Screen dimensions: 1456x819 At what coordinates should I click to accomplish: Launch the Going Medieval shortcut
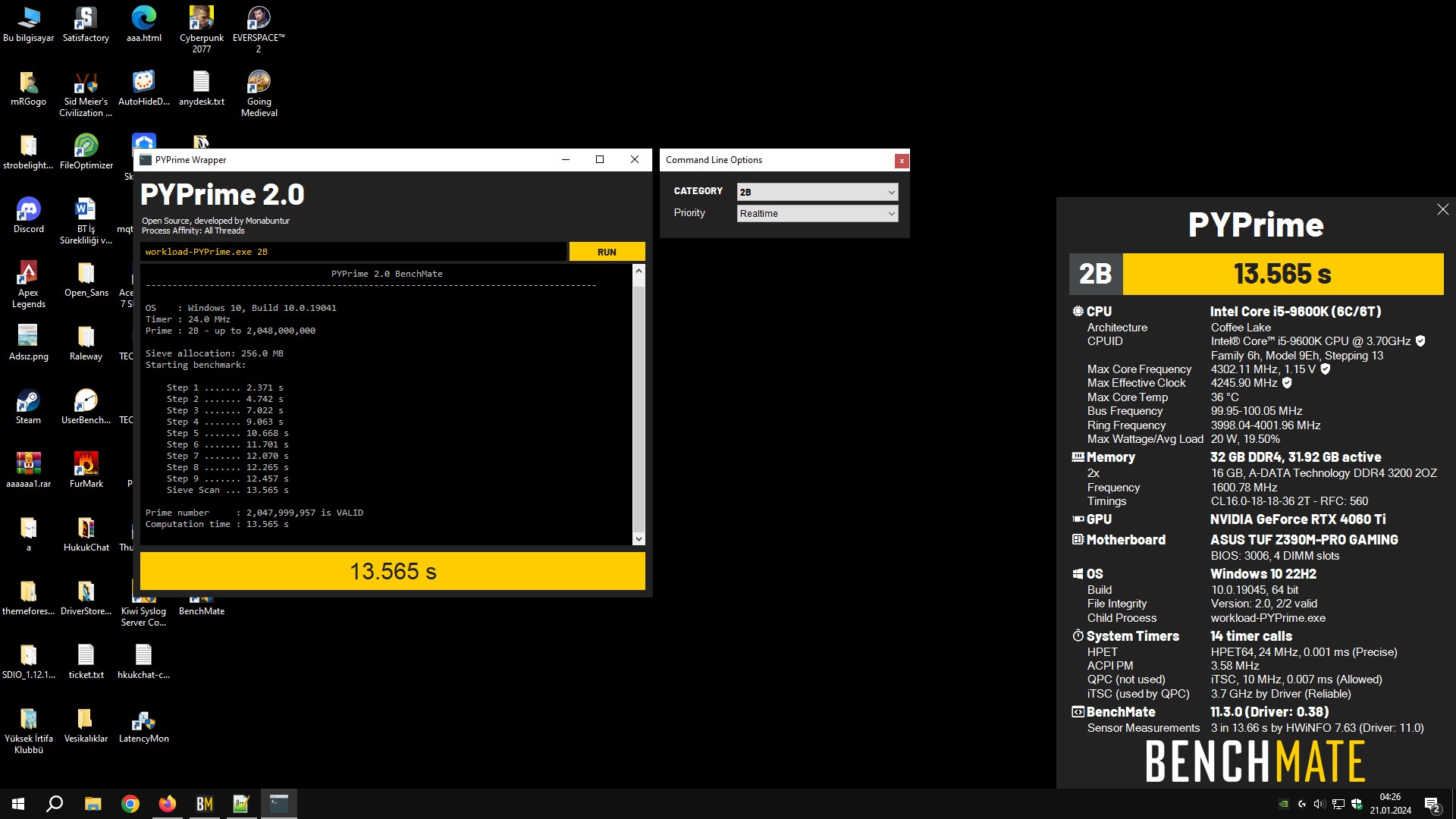click(x=259, y=93)
